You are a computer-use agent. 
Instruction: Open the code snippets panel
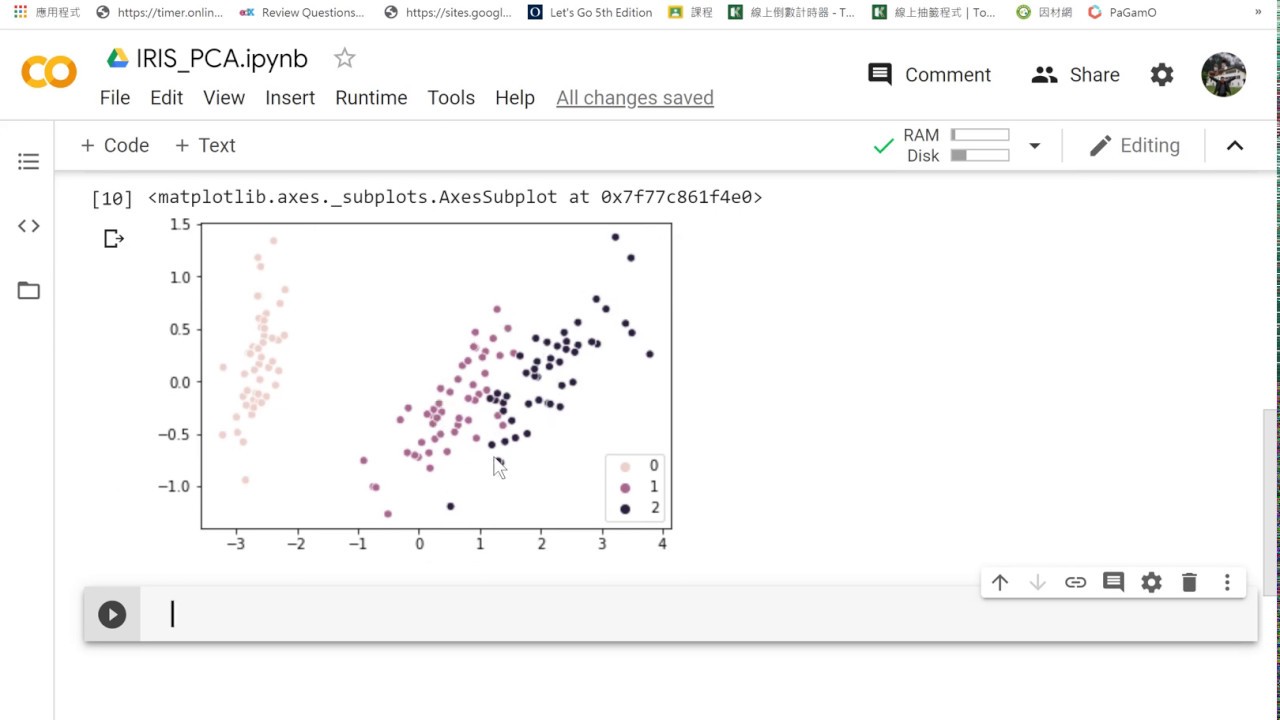pyautogui.click(x=28, y=226)
